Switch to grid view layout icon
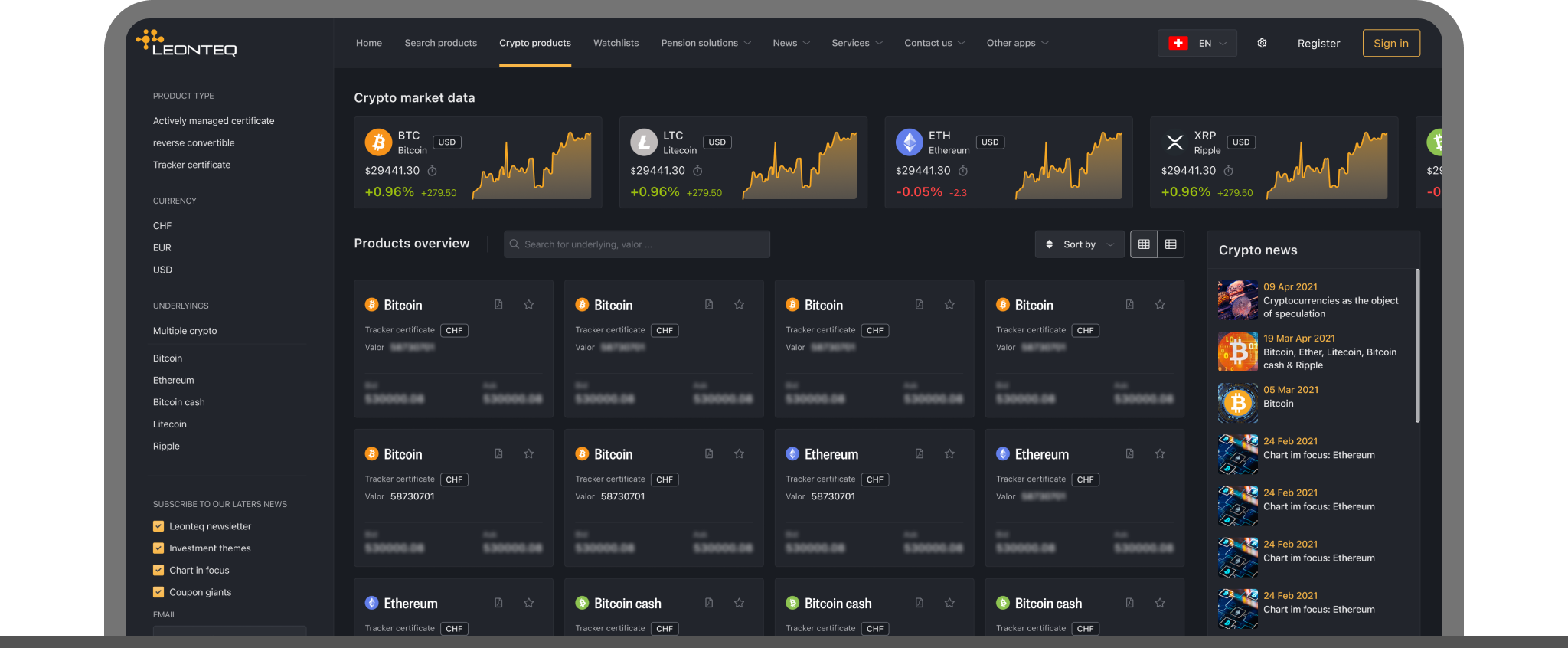The width and height of the screenshot is (1568, 648). point(1144,244)
